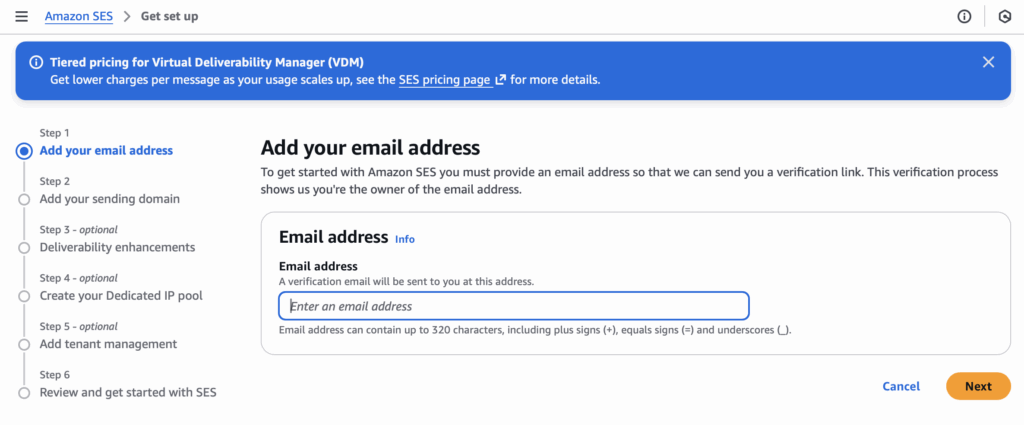Select Step 4 Dedicated IP pool circle

(x=24, y=296)
